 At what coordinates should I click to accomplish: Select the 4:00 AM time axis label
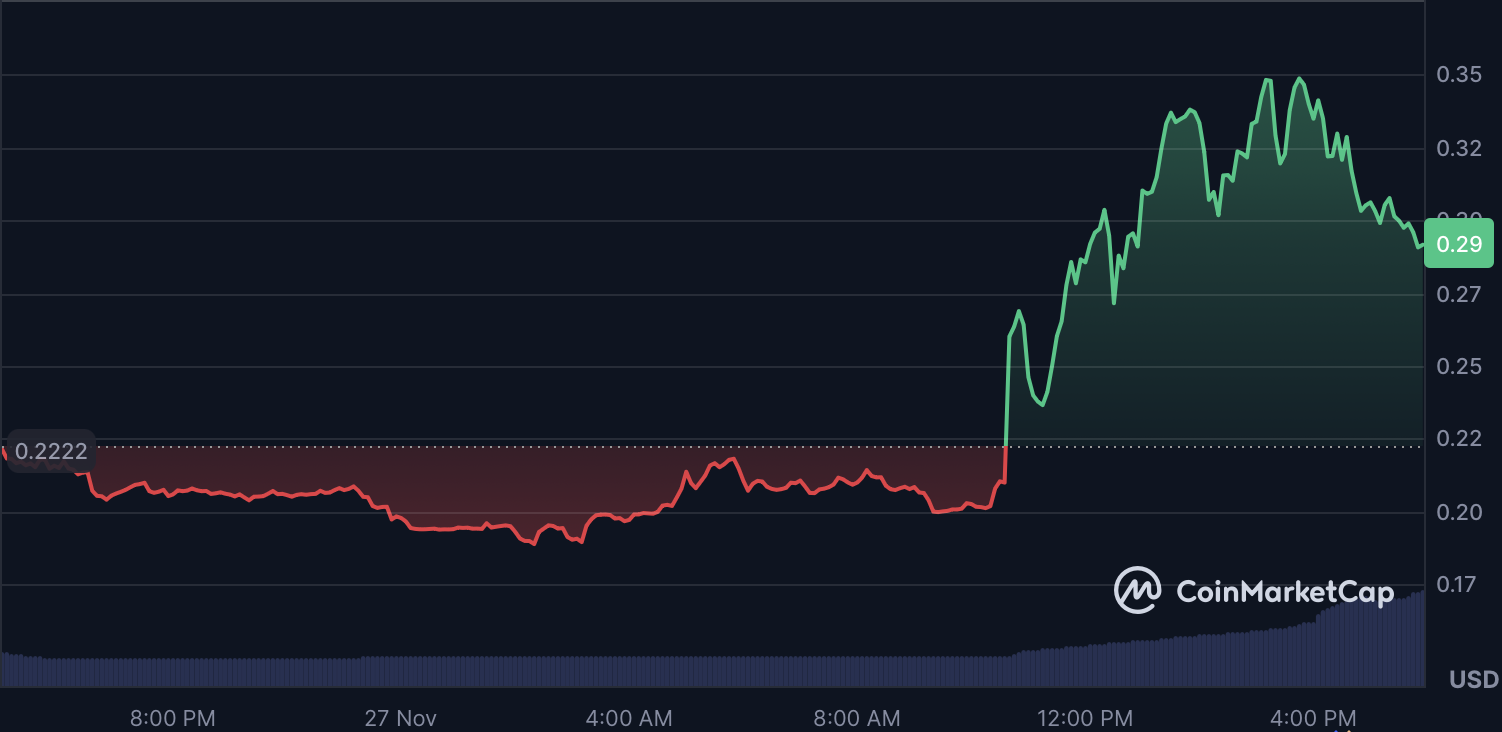[x=629, y=718]
